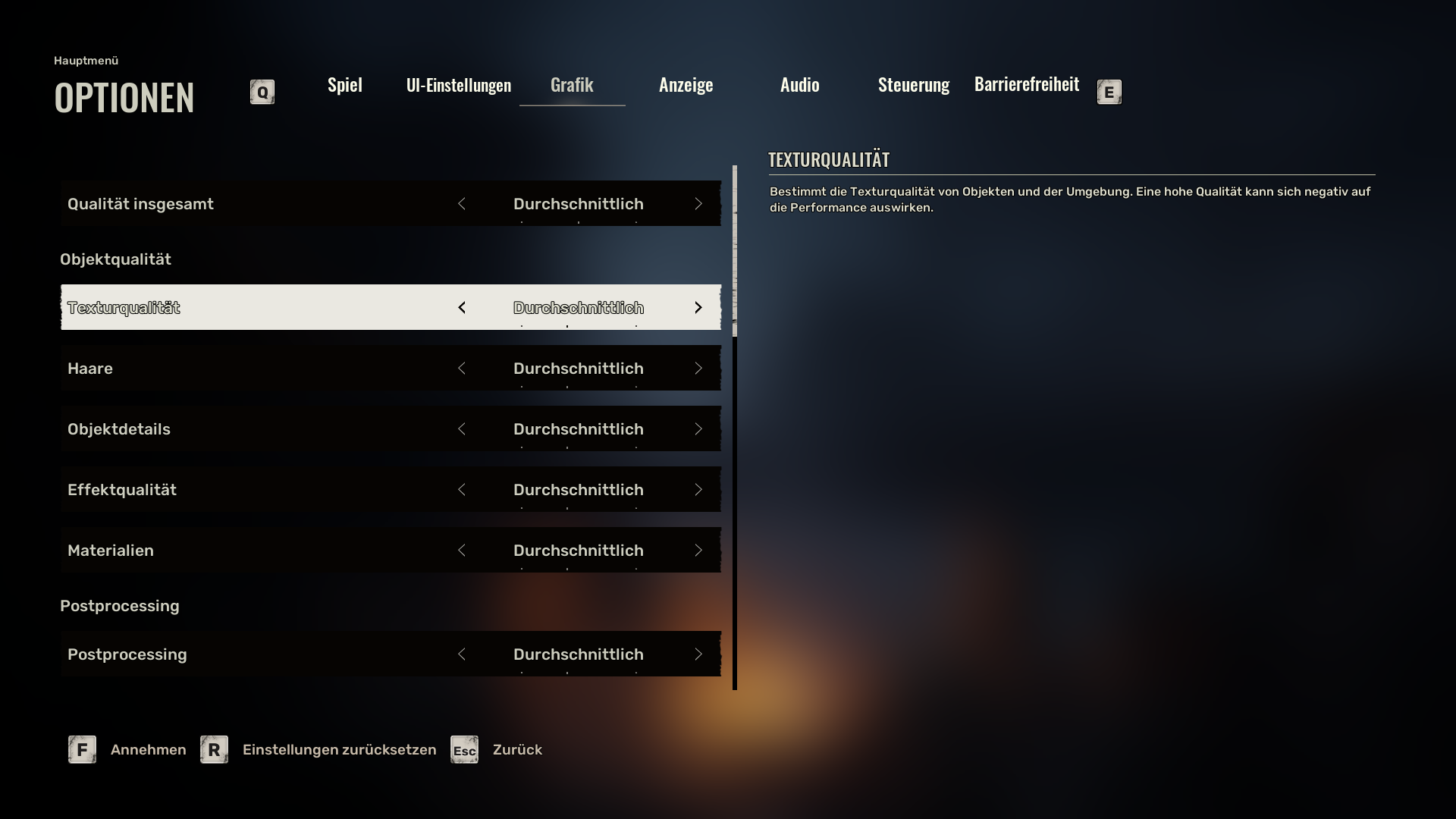1456x819 pixels.
Task: Open the Barrierefreiheit tab
Action: pos(1027,84)
